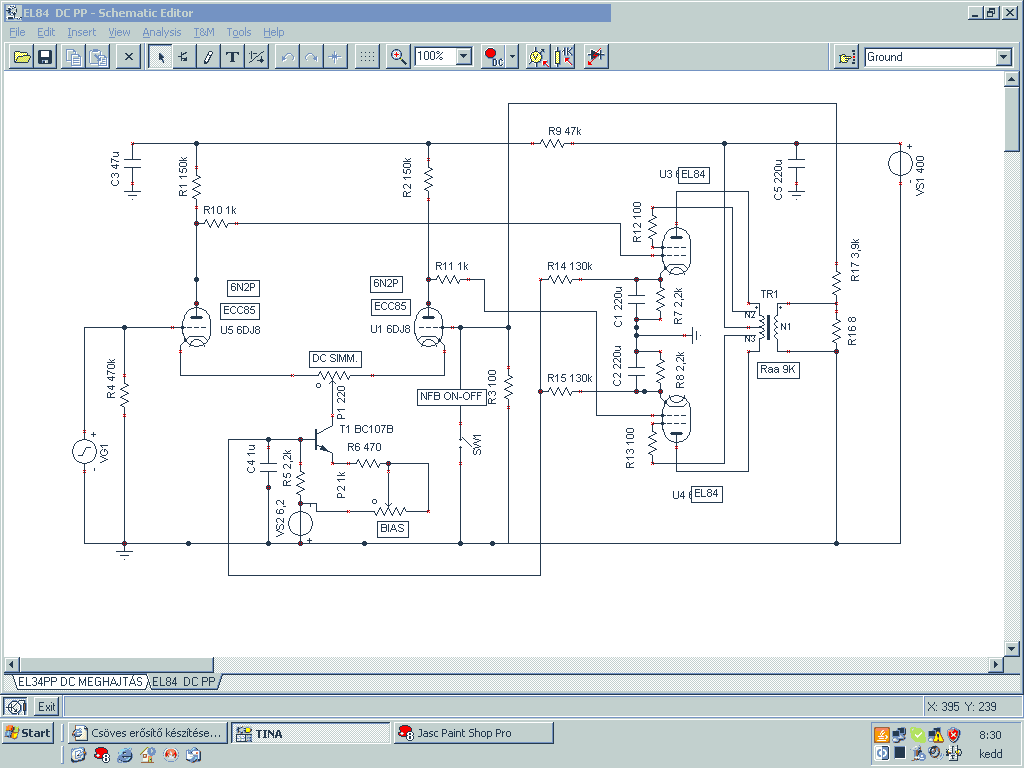Activate the zoom magnifier tool

click(398, 57)
